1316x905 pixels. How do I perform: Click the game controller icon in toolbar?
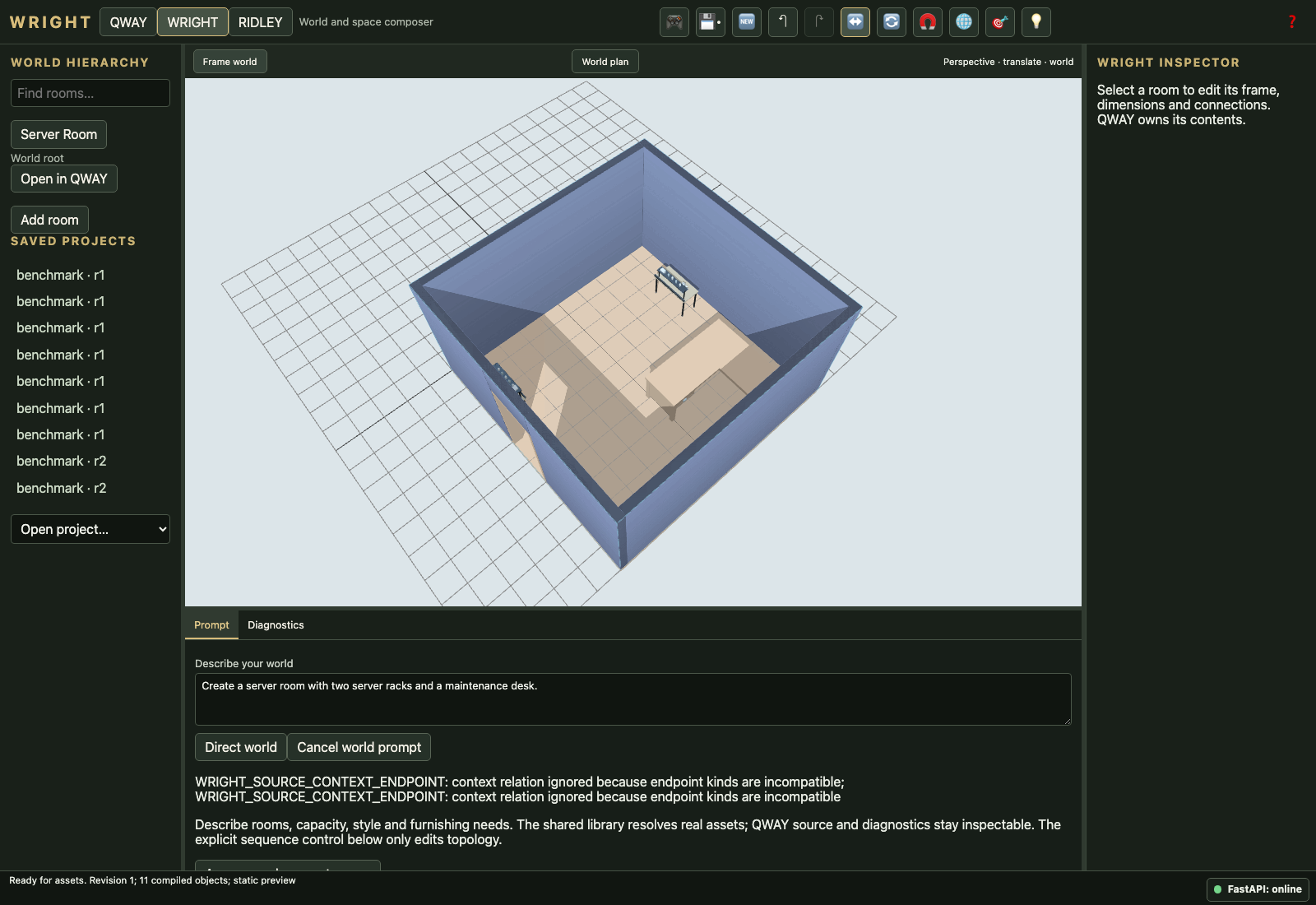(x=674, y=22)
